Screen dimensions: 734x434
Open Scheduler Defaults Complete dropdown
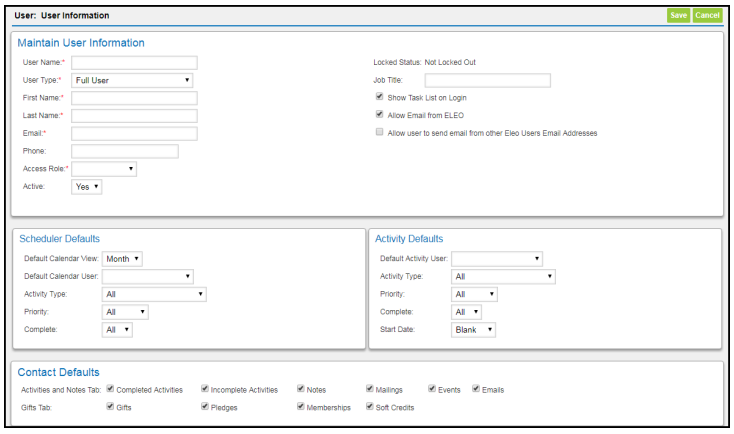click(x=117, y=330)
